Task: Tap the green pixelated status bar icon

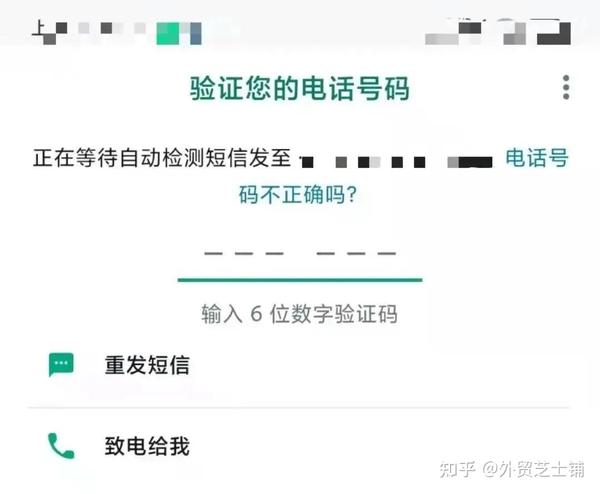Action: [x=168, y=33]
